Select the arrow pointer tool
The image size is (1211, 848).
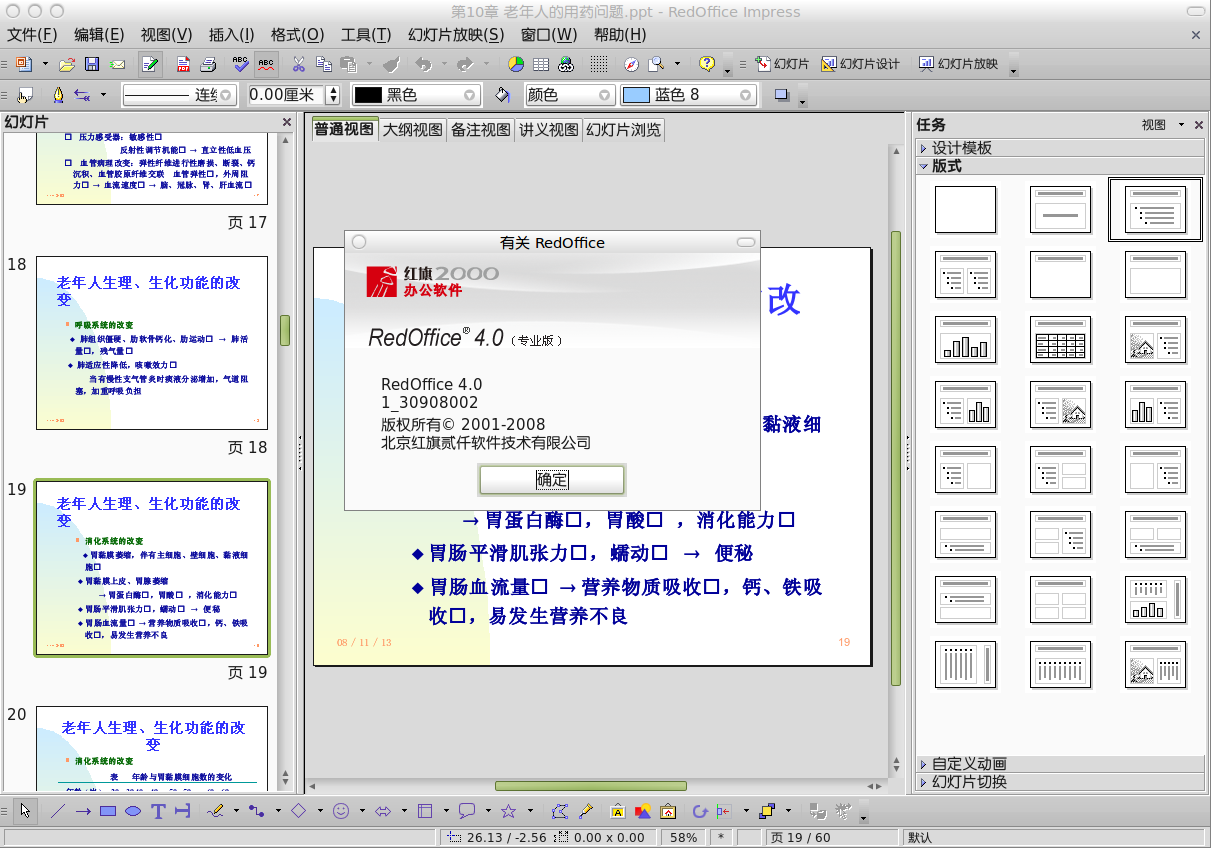[x=25, y=811]
